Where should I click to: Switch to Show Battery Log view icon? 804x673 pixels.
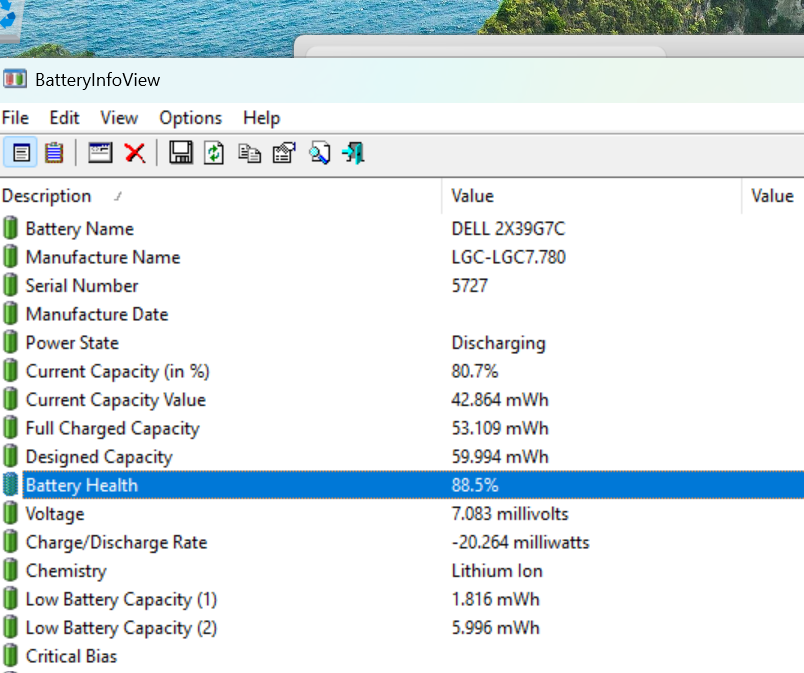(54, 153)
